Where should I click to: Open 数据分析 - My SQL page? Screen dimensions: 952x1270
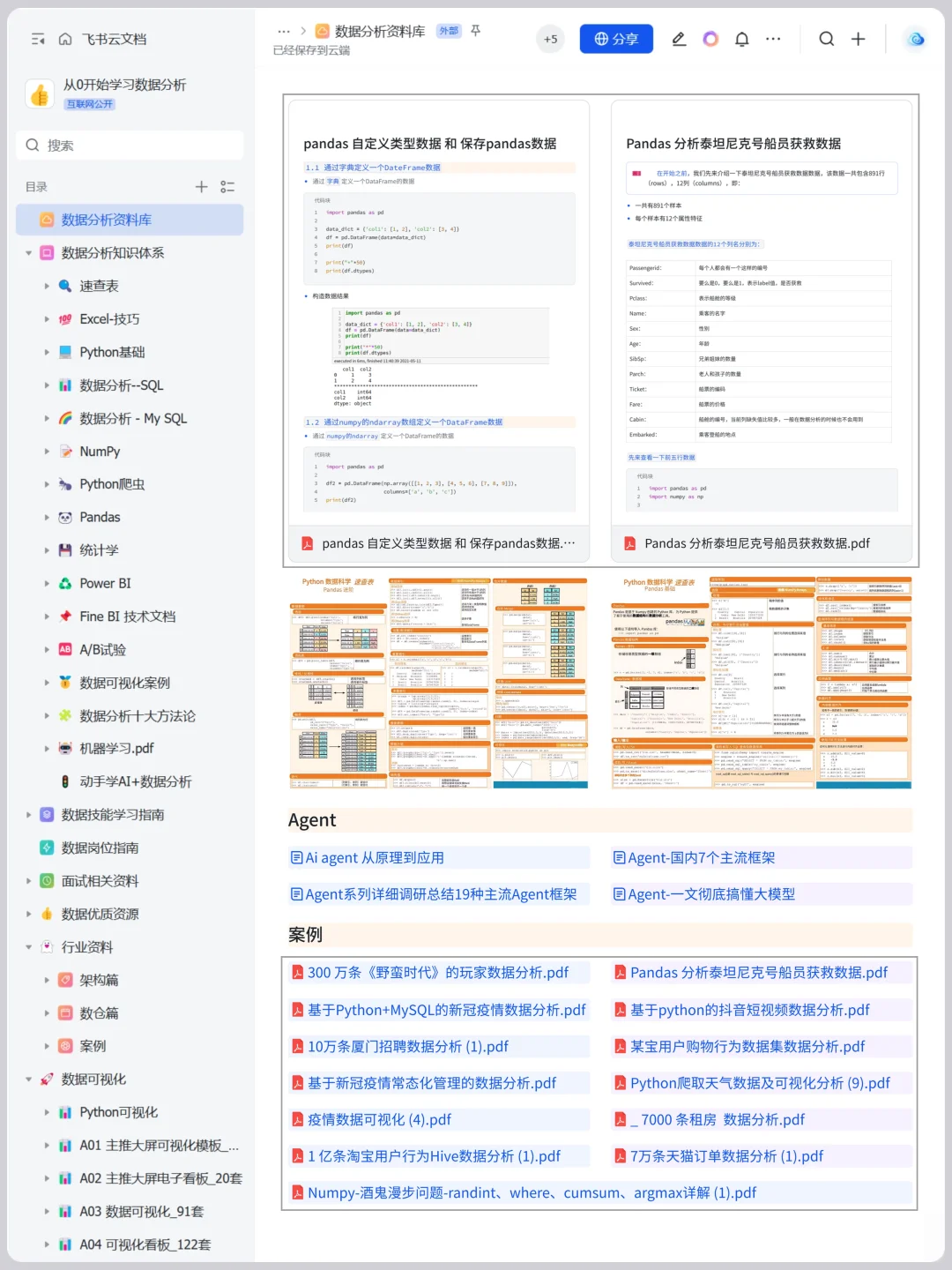(x=132, y=418)
